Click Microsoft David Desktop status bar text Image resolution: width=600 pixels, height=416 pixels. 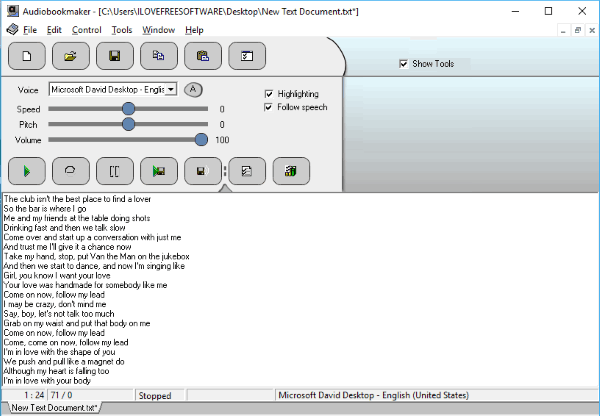pos(373,395)
